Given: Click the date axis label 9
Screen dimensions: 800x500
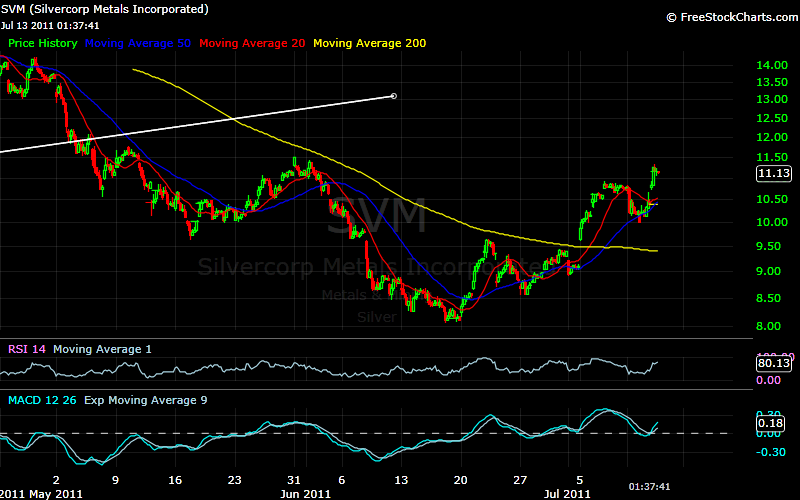Looking at the screenshot, I should (115, 480).
